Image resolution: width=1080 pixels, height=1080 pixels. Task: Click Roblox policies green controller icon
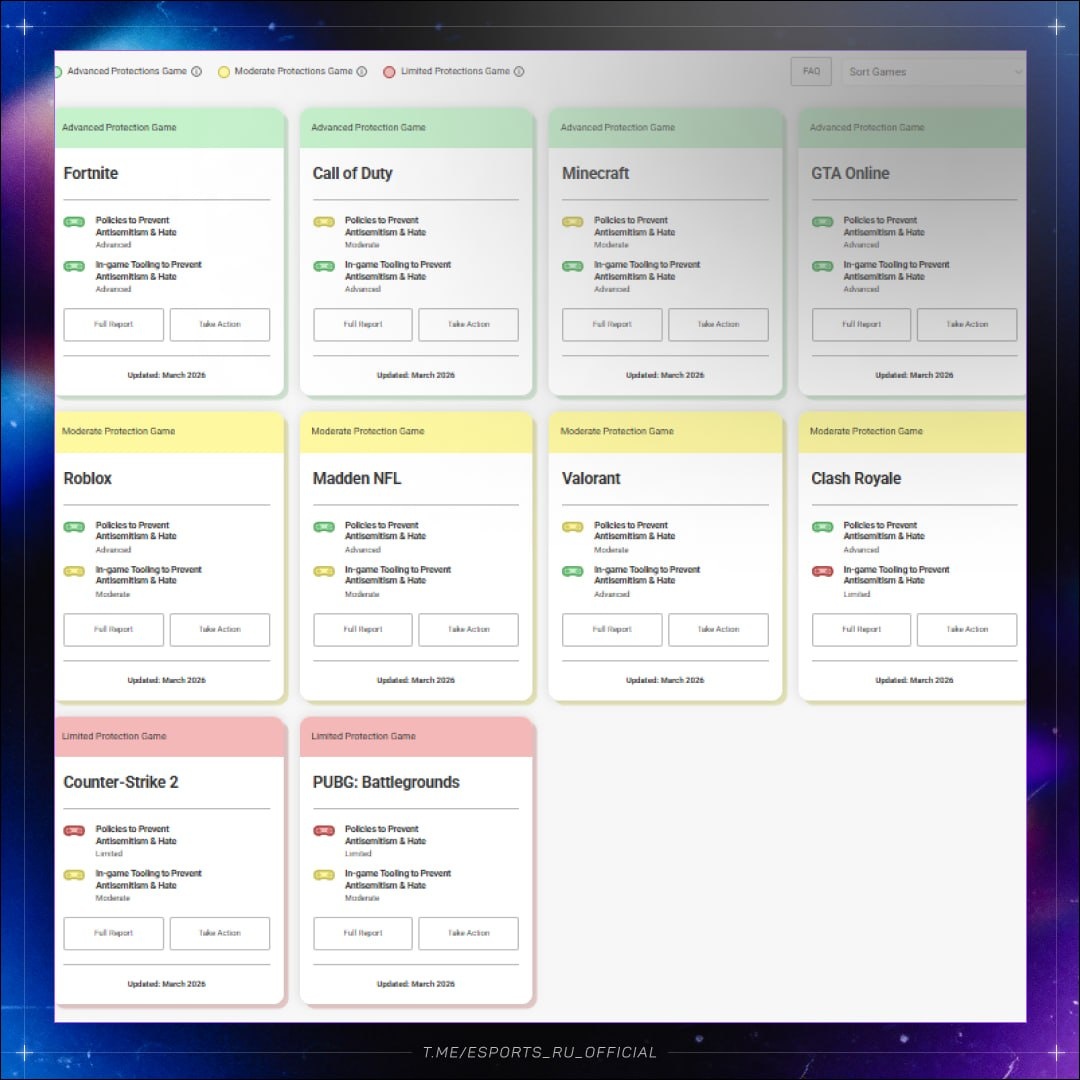click(x=74, y=527)
